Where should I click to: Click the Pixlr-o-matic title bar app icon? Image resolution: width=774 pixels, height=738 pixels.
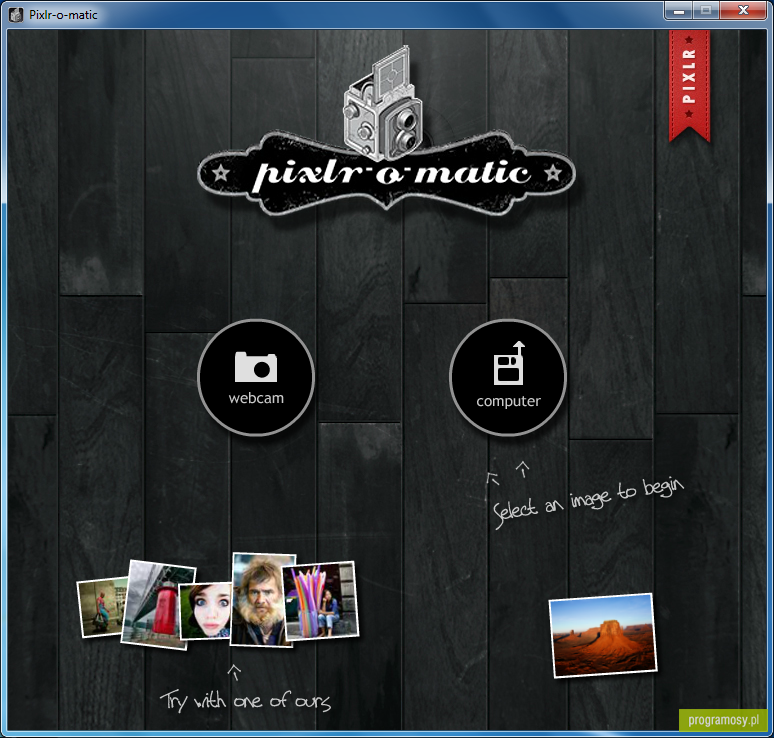16,15
